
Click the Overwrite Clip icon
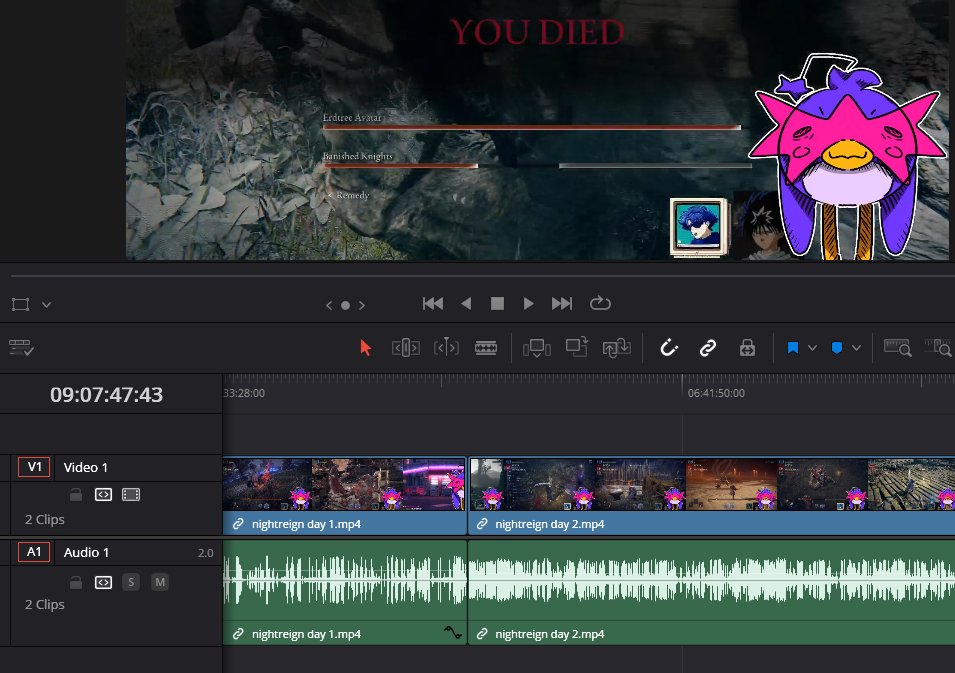[576, 347]
